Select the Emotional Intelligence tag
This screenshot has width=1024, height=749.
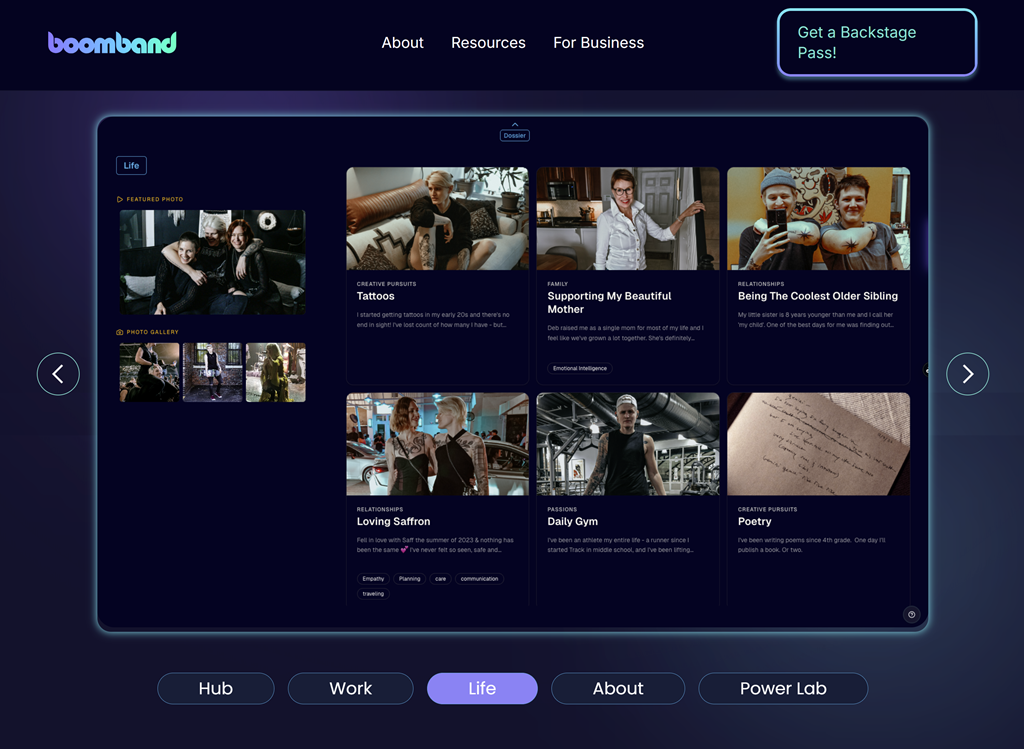580,368
